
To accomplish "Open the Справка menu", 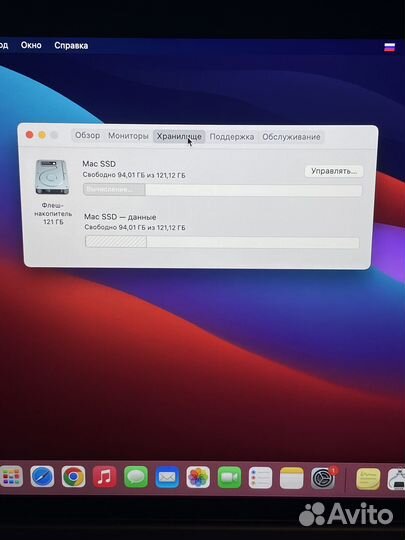I will [x=71, y=45].
